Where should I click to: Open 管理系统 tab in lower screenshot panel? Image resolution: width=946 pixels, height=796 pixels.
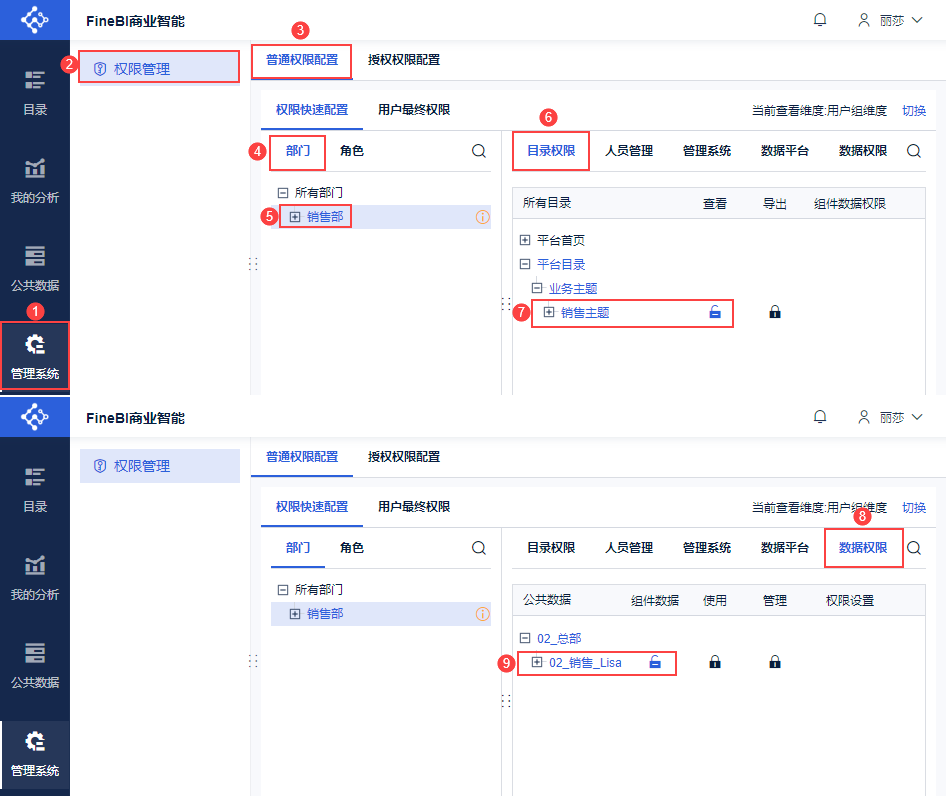tap(706, 547)
